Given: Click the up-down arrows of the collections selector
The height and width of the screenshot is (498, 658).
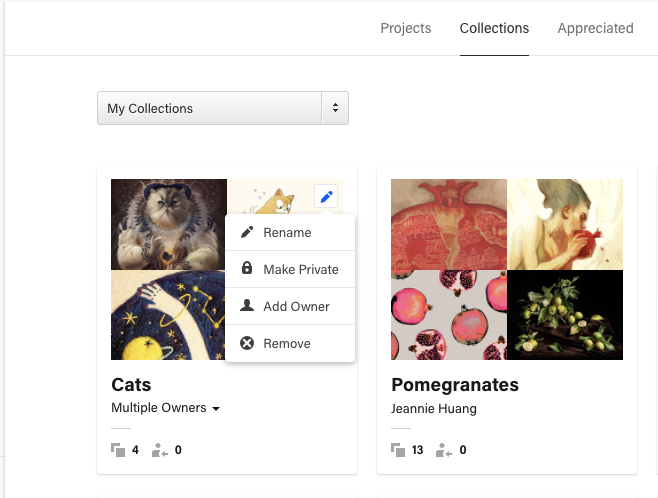Looking at the screenshot, I should coord(335,108).
